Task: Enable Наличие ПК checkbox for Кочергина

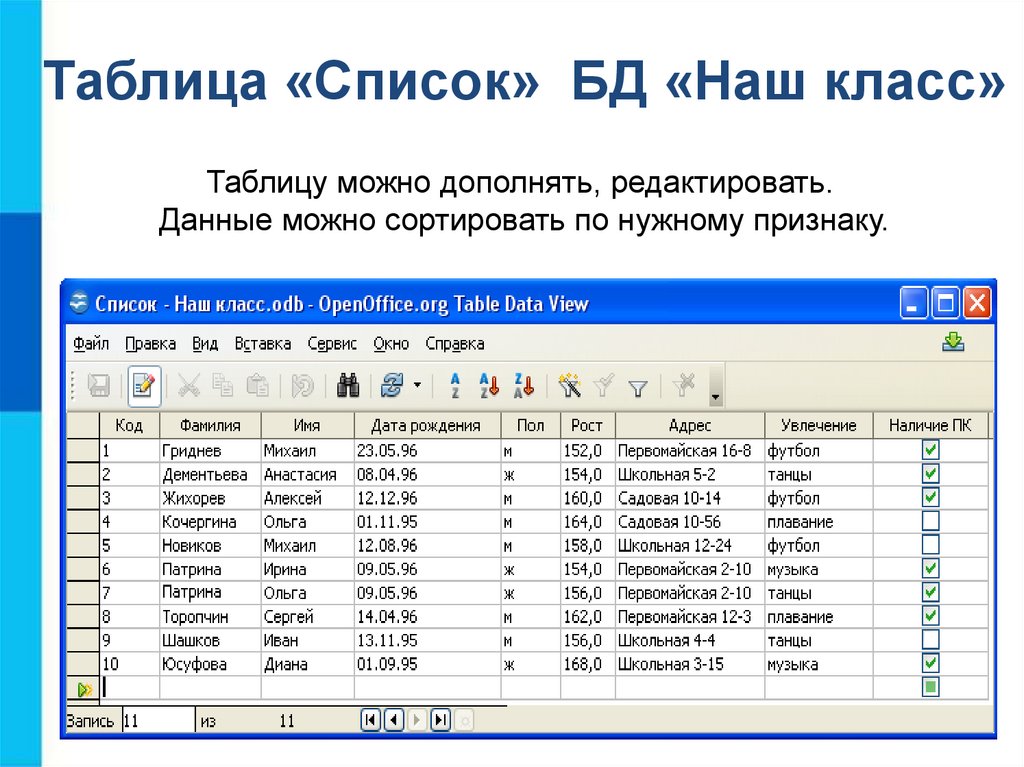Action: coord(930,521)
